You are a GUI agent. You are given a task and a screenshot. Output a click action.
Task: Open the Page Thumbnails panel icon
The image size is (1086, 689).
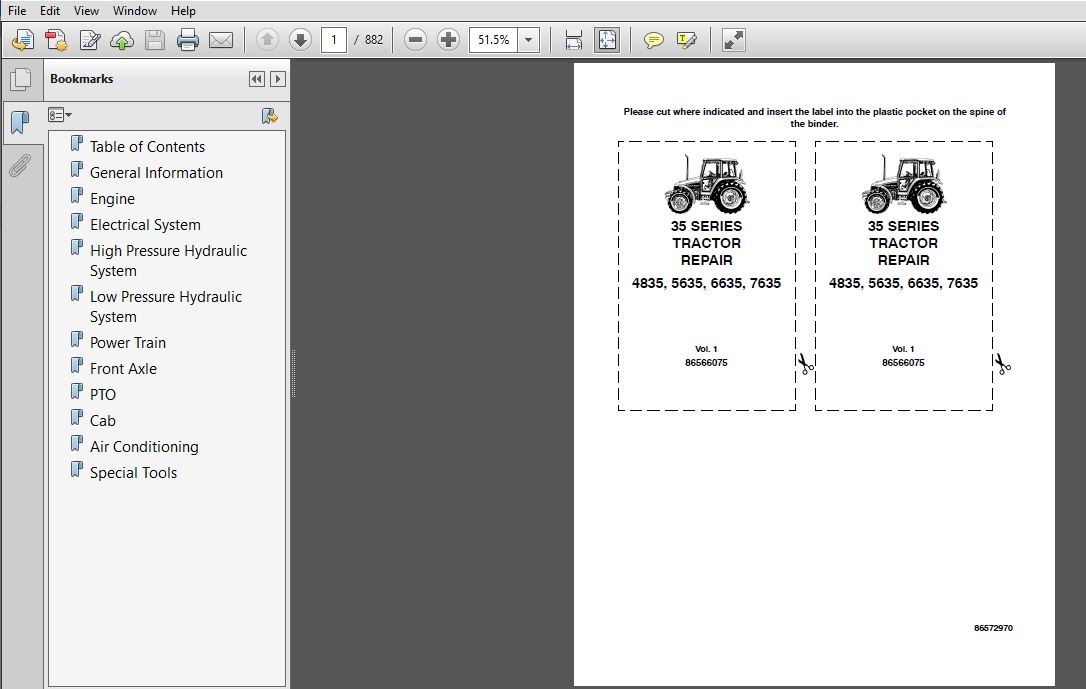21,79
